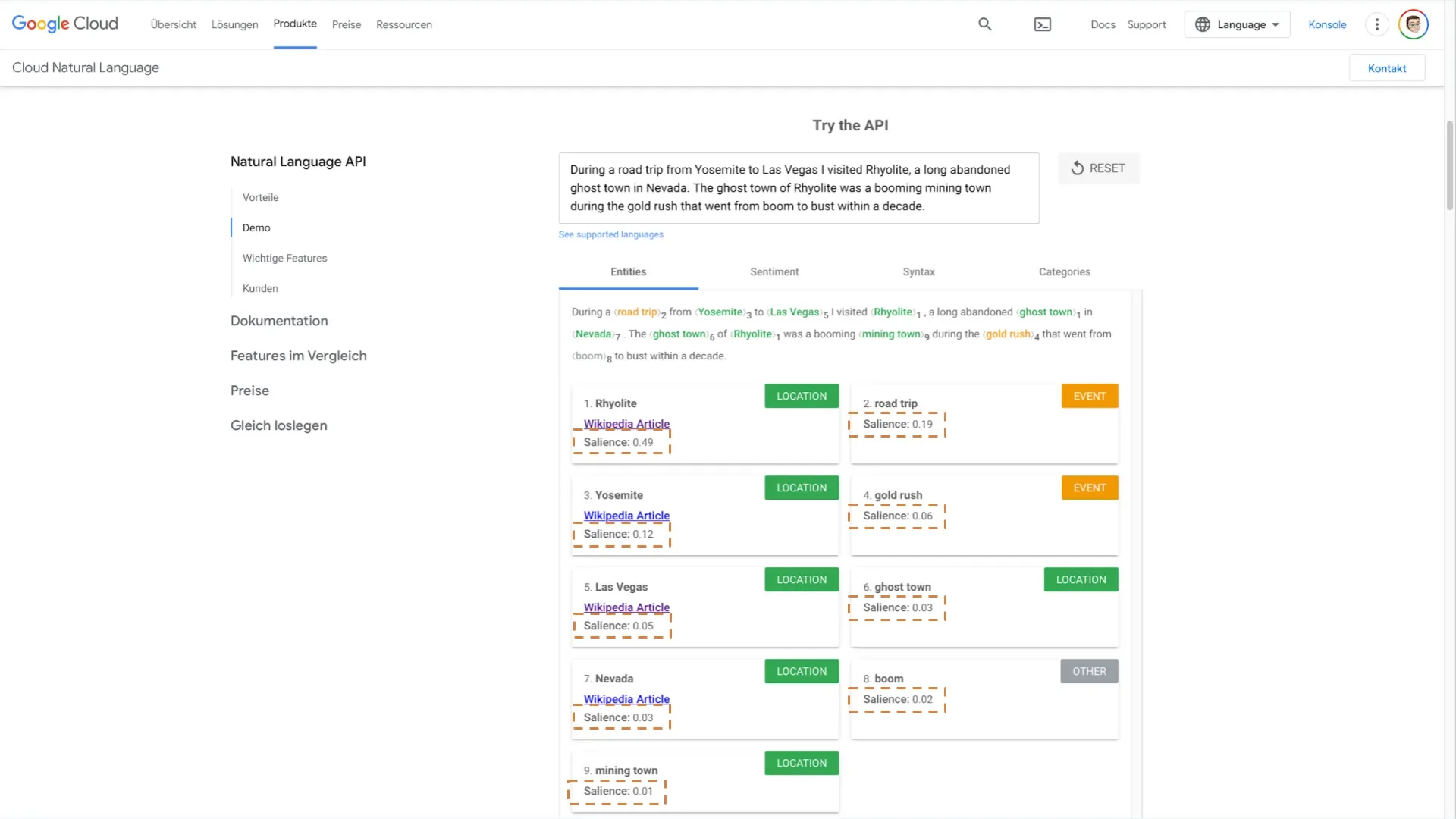Open the Konsole link

[1327, 24]
